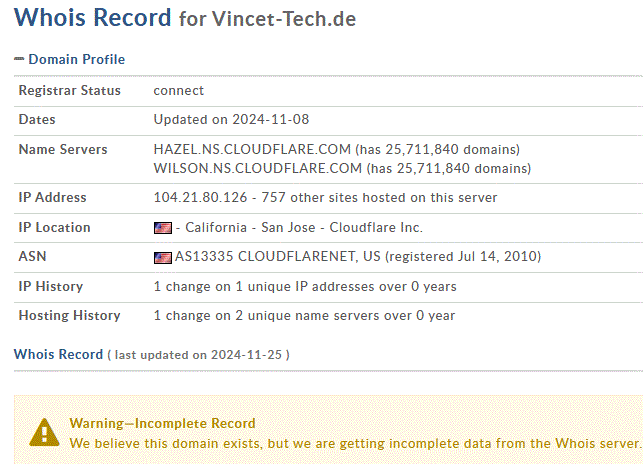Click the California - San Jose location text

250,227
